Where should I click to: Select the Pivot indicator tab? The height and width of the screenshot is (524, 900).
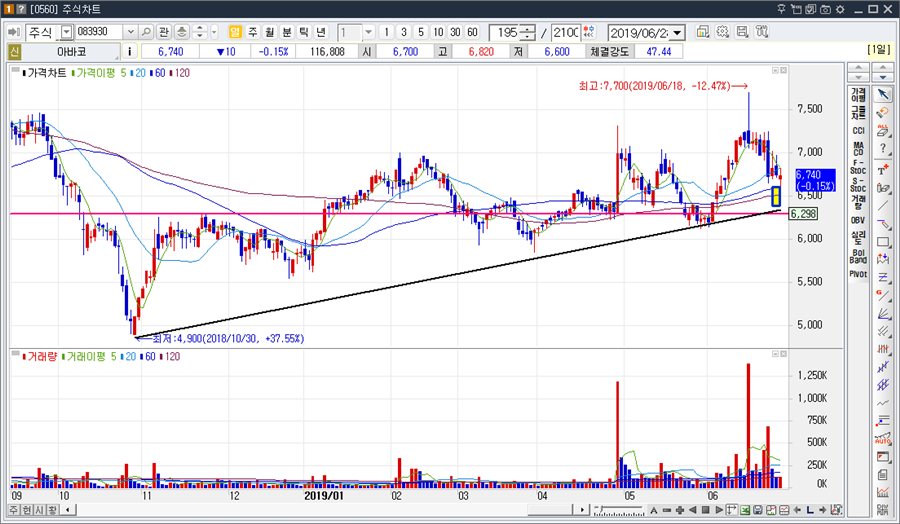858,274
